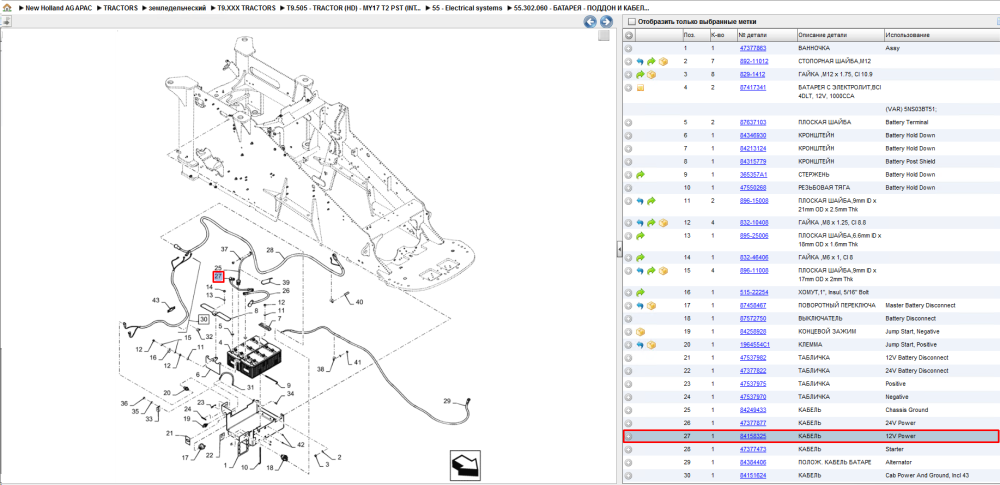Open part number link 84151624
Image resolution: width=1000 pixels, height=485 pixels.
[x=753, y=475]
